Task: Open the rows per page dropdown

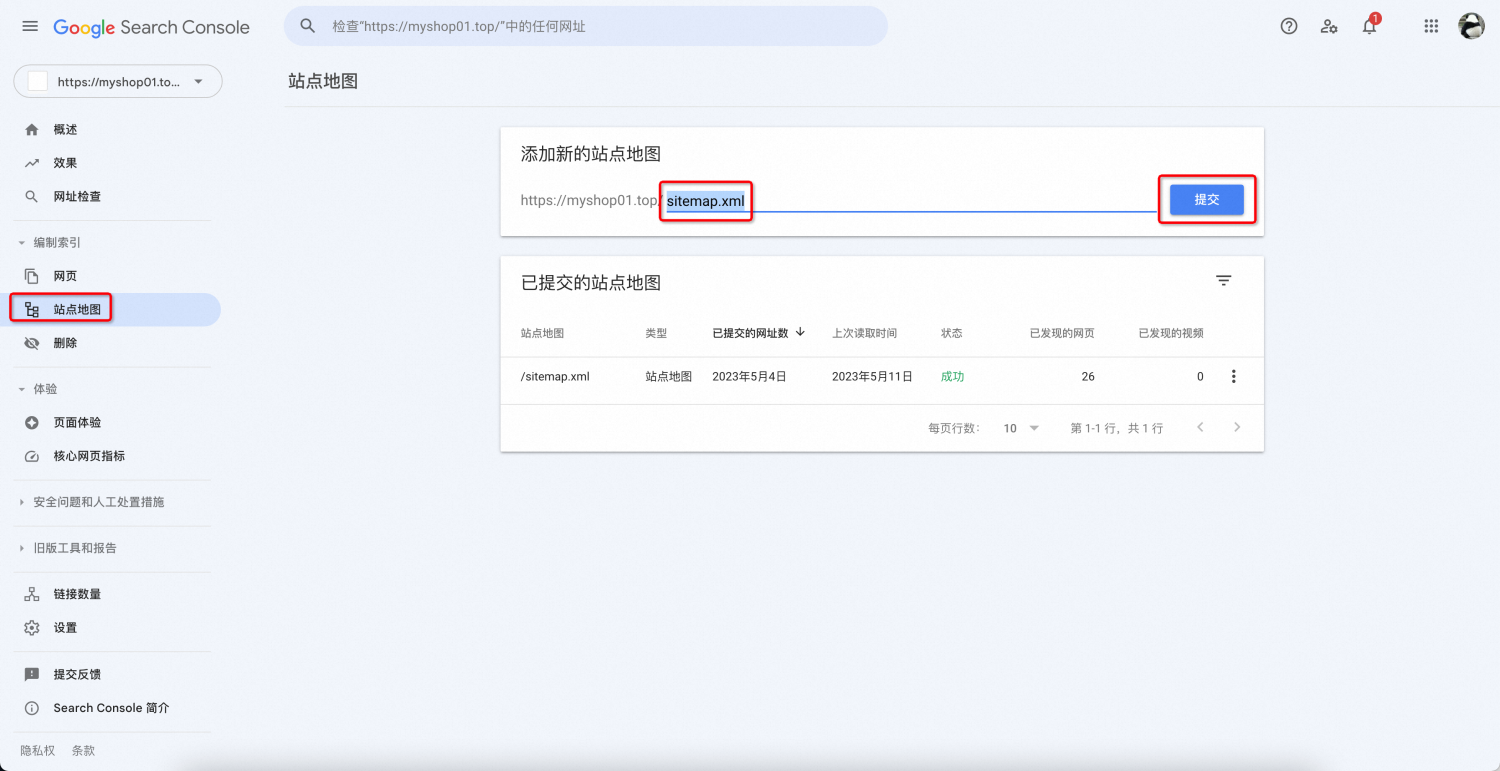Action: (1021, 428)
